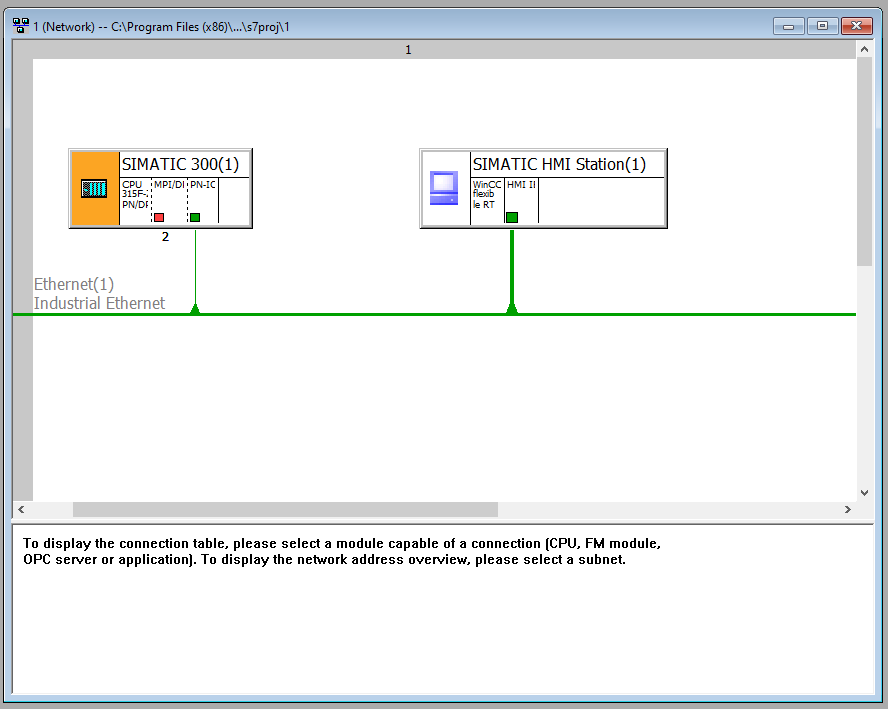Viewport: 888px width, 709px height.
Task: Maximize the Network window
Action: click(x=822, y=26)
